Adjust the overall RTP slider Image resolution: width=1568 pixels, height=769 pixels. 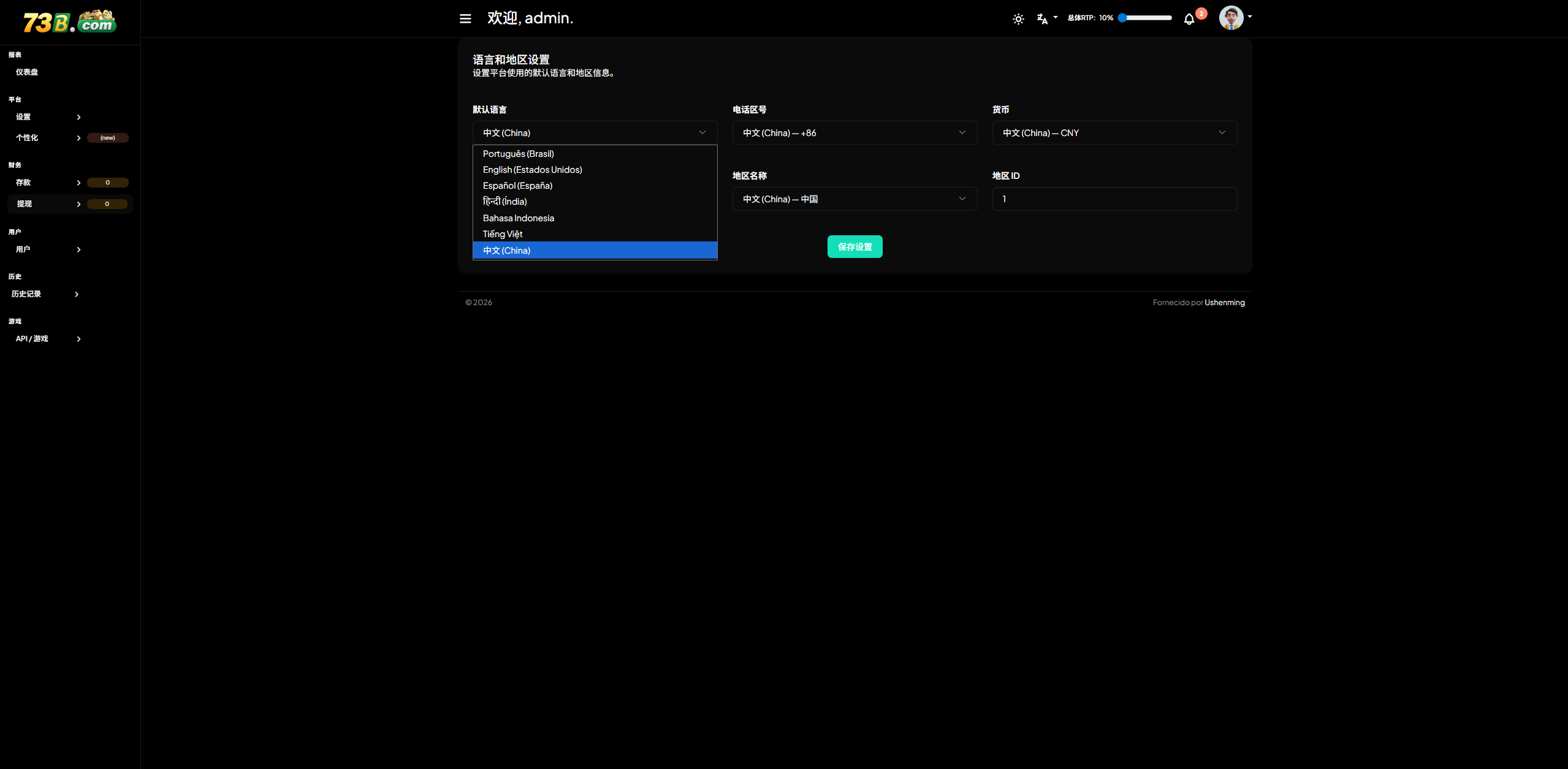1146,18
